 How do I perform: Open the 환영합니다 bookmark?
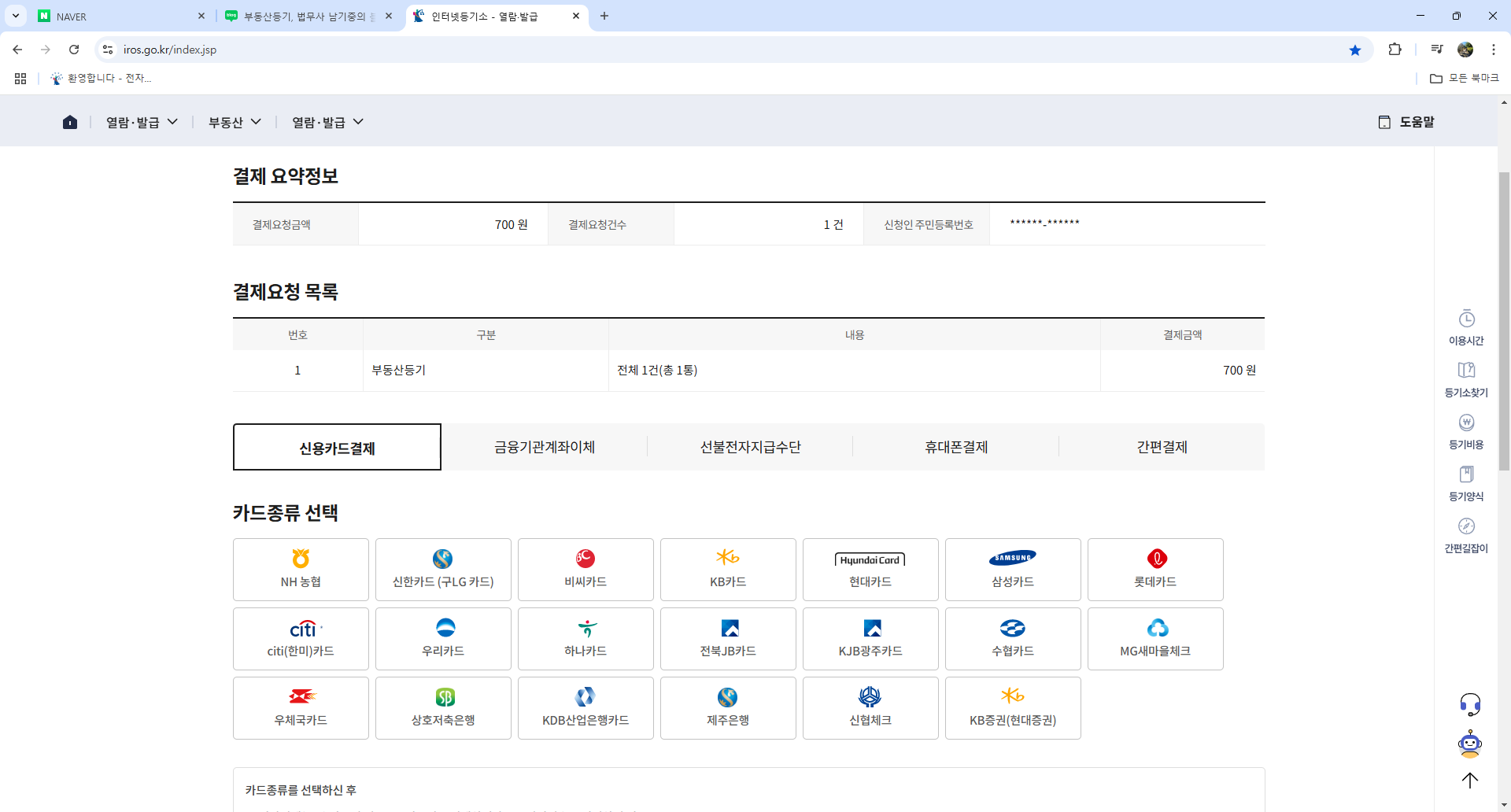(101, 78)
